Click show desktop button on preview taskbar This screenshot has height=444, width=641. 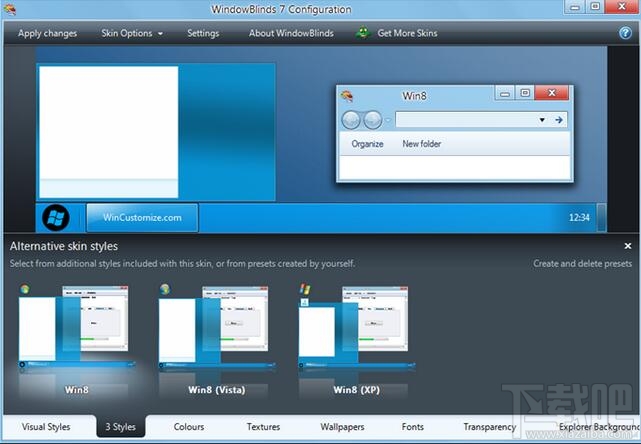[x=601, y=218]
